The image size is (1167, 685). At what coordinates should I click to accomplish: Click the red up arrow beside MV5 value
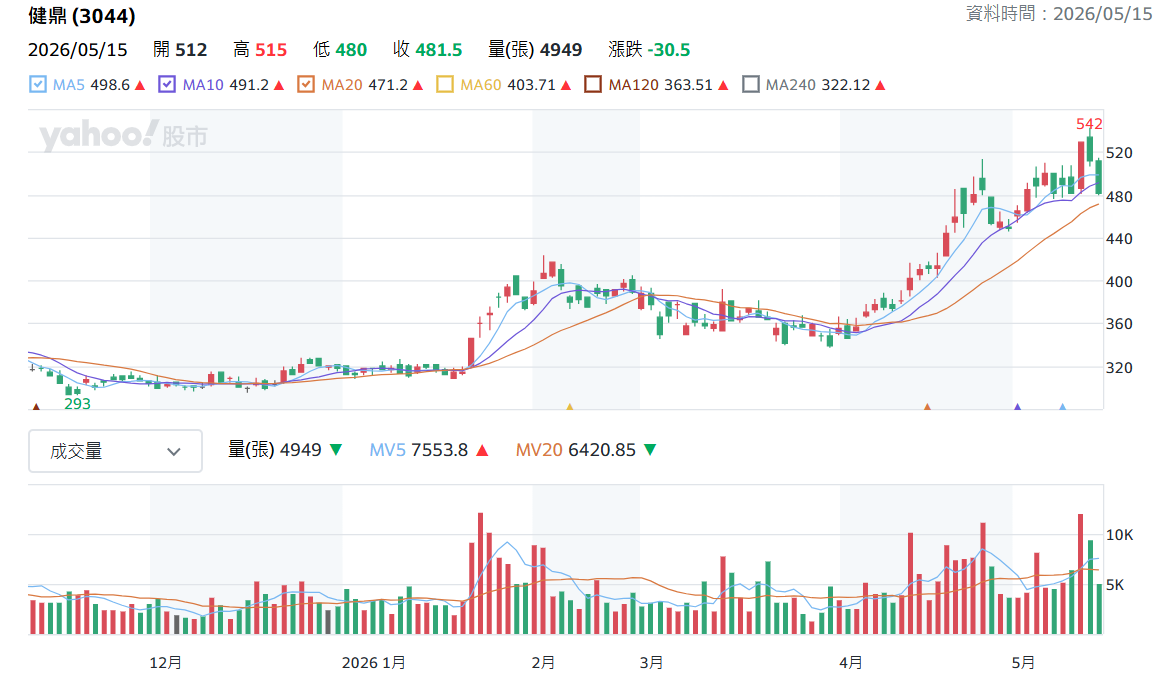pos(482,450)
